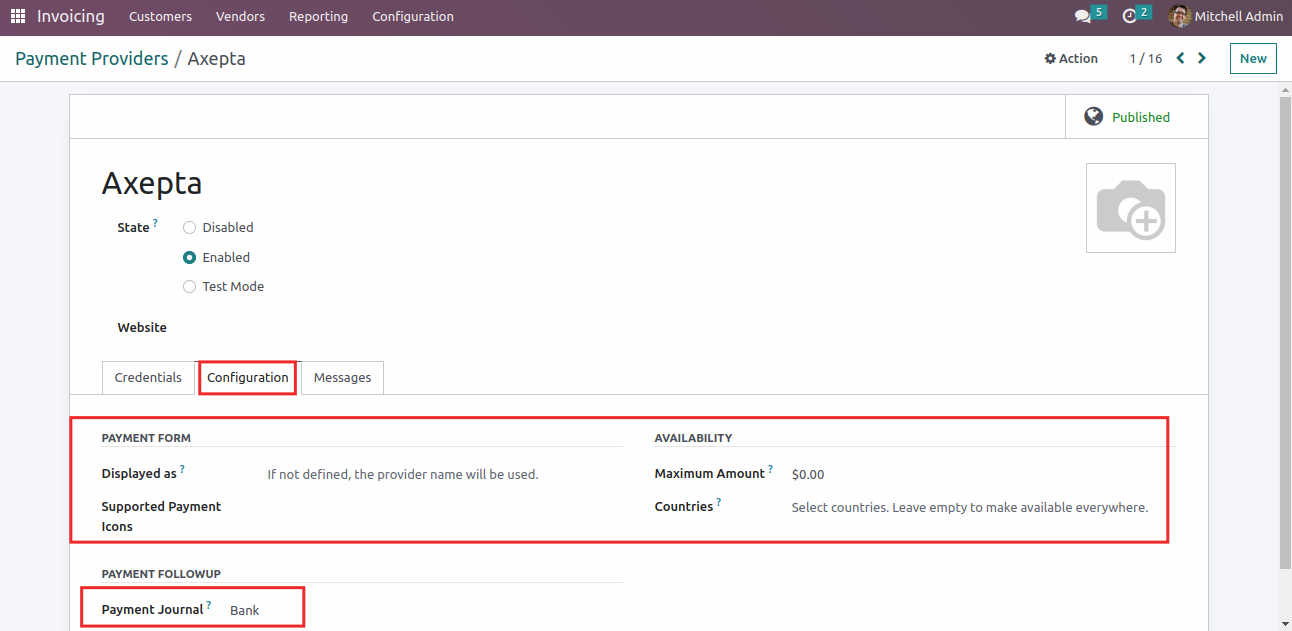Select the Enabled state radio button
The width and height of the screenshot is (1292, 631).
pyautogui.click(x=189, y=257)
